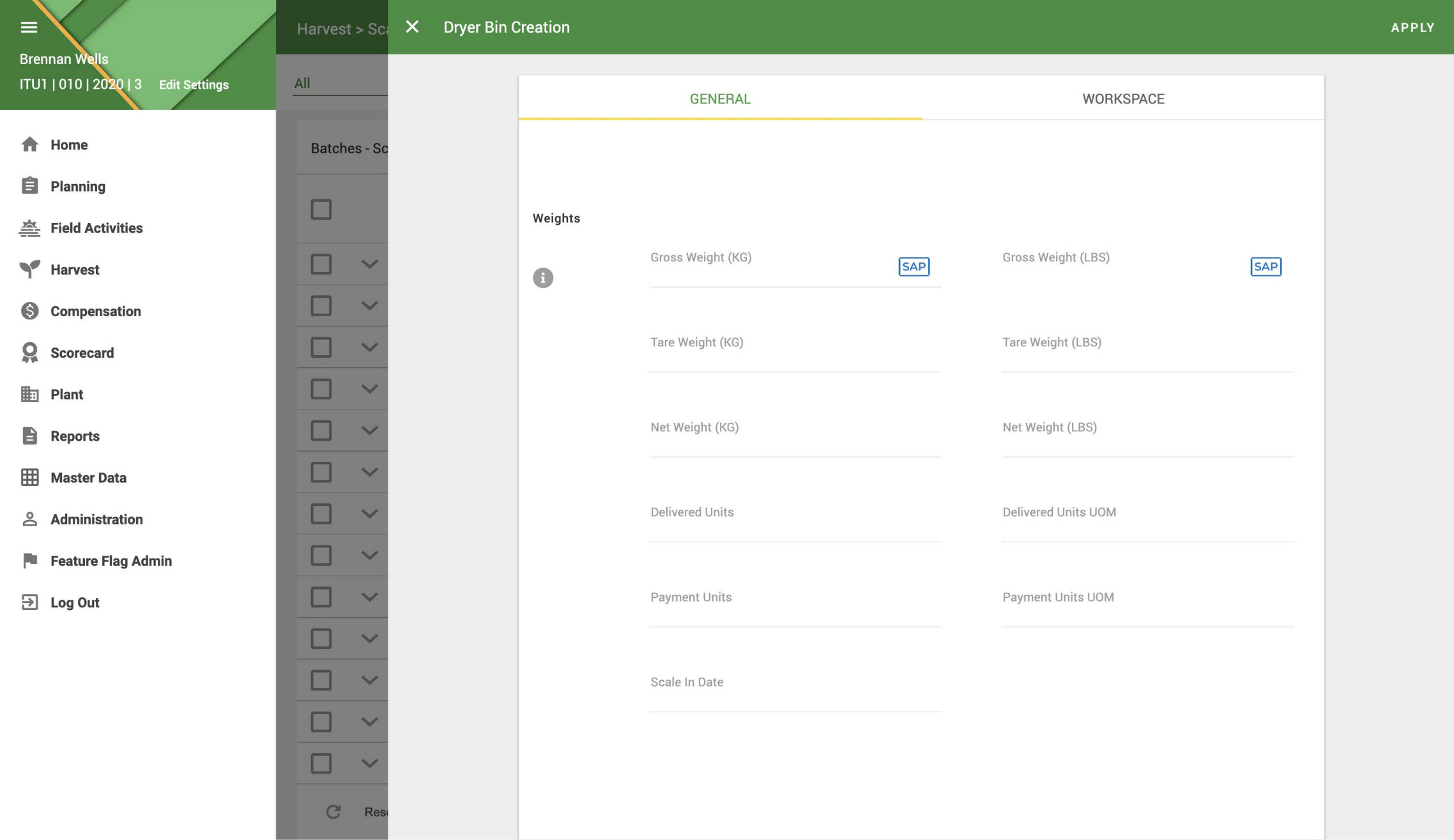
Task: Check the last batch row checkbox
Action: [321, 763]
